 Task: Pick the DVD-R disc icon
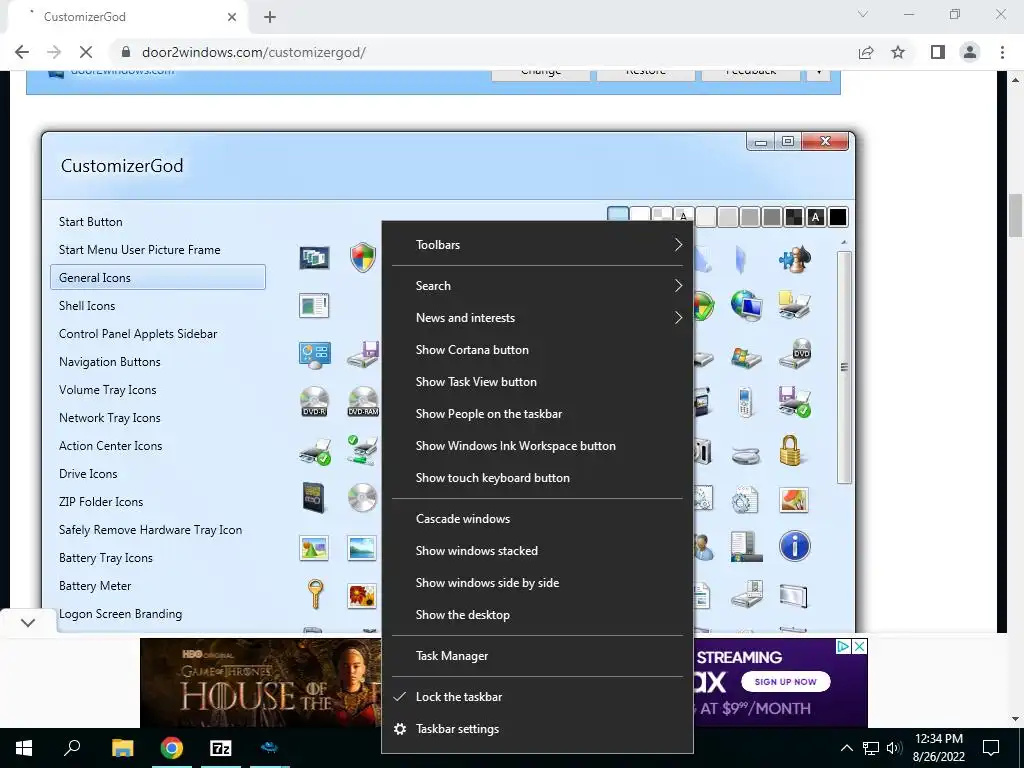314,402
